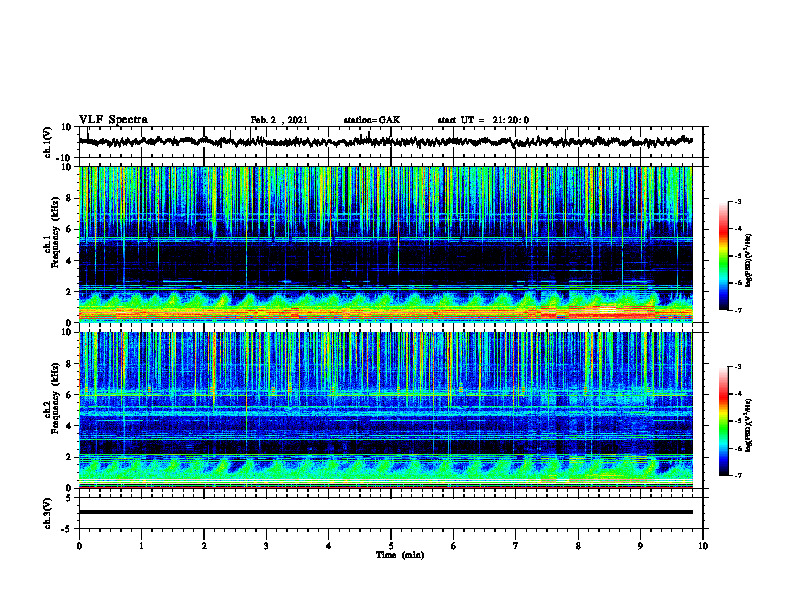Image resolution: width=792 pixels, height=612 pixels.
Task: Click the ch.1 colorbar "log(PSD)(V²/Hz)" label
Action: pyautogui.click(x=749, y=261)
